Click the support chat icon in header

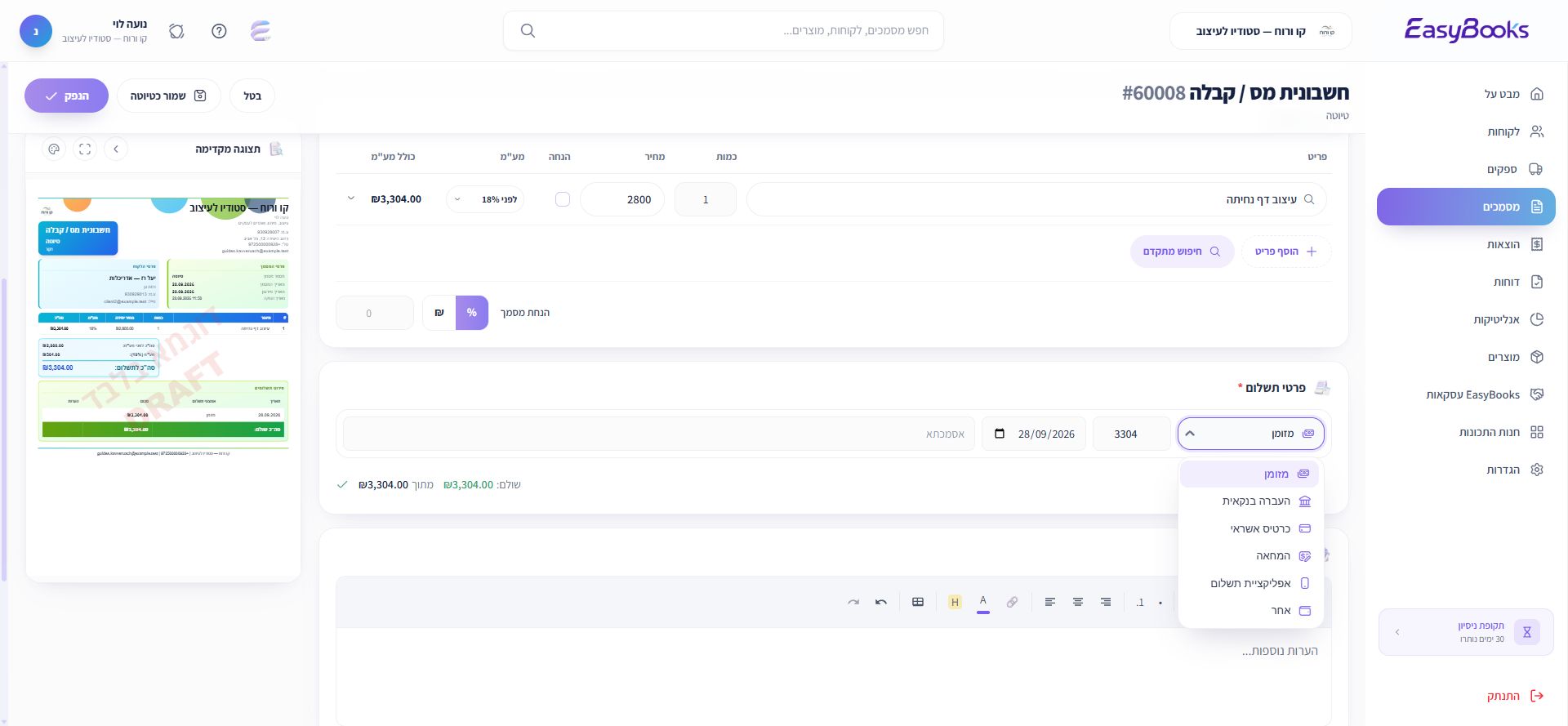(176, 31)
